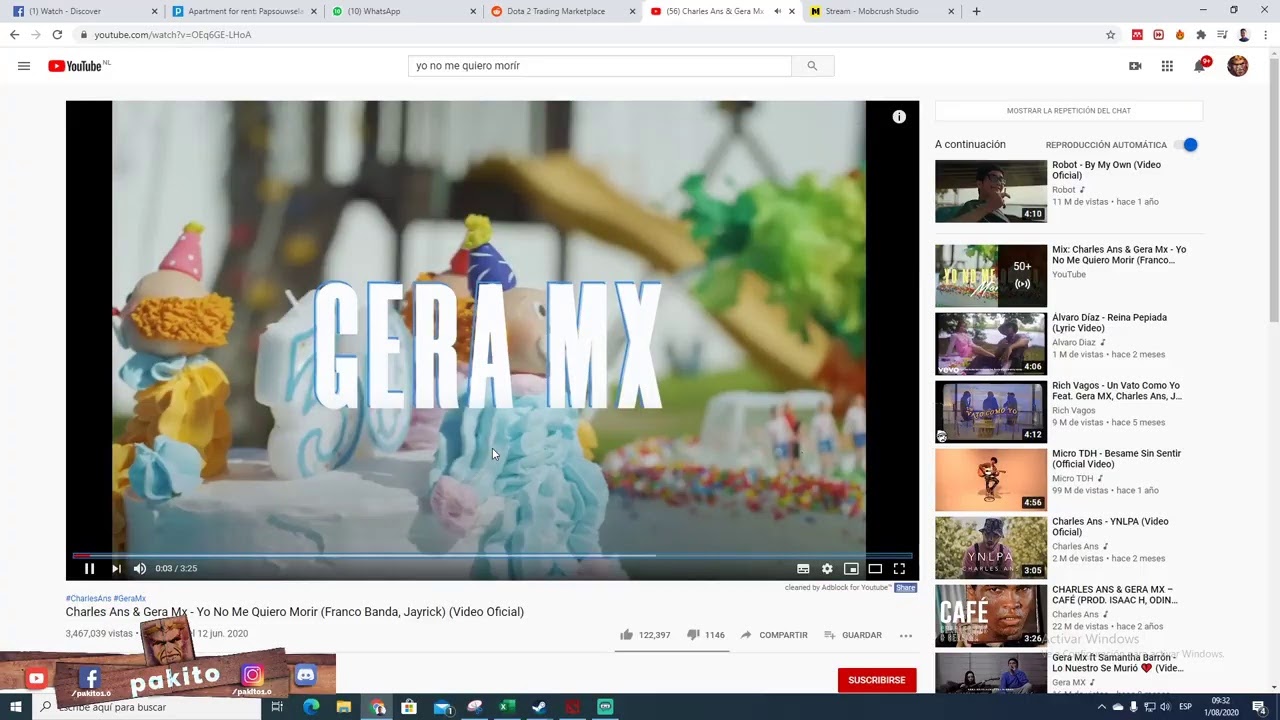This screenshot has width=1280, height=720.
Task: Switch to the WhatsApp tab
Action: pos(403,11)
